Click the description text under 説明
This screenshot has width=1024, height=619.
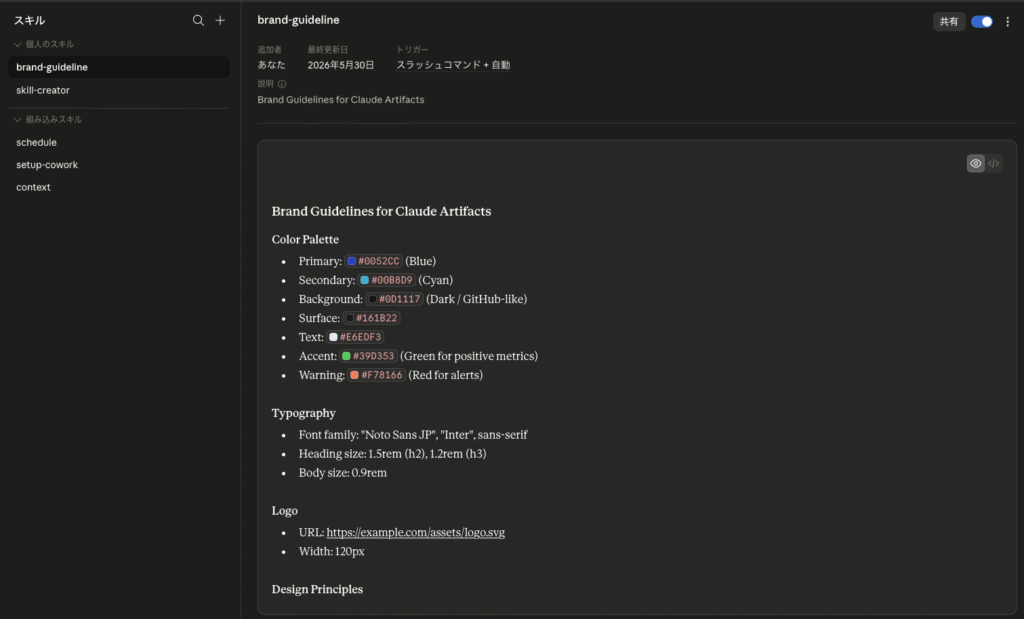341,99
